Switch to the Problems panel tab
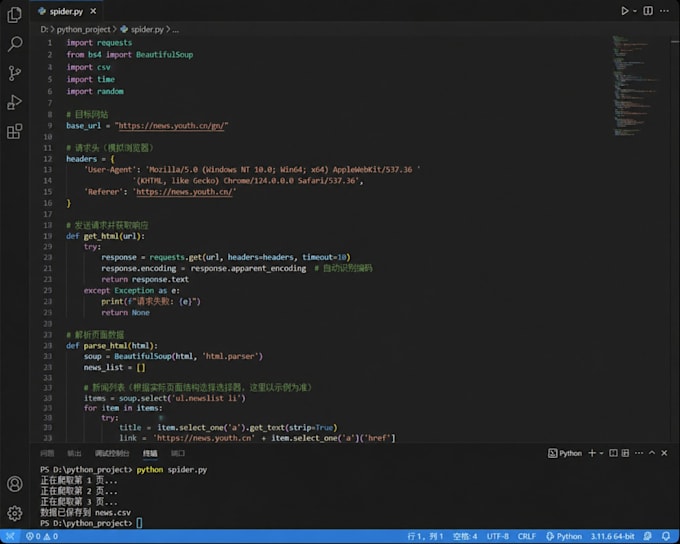Screen dimensions: 680x544 47,453
